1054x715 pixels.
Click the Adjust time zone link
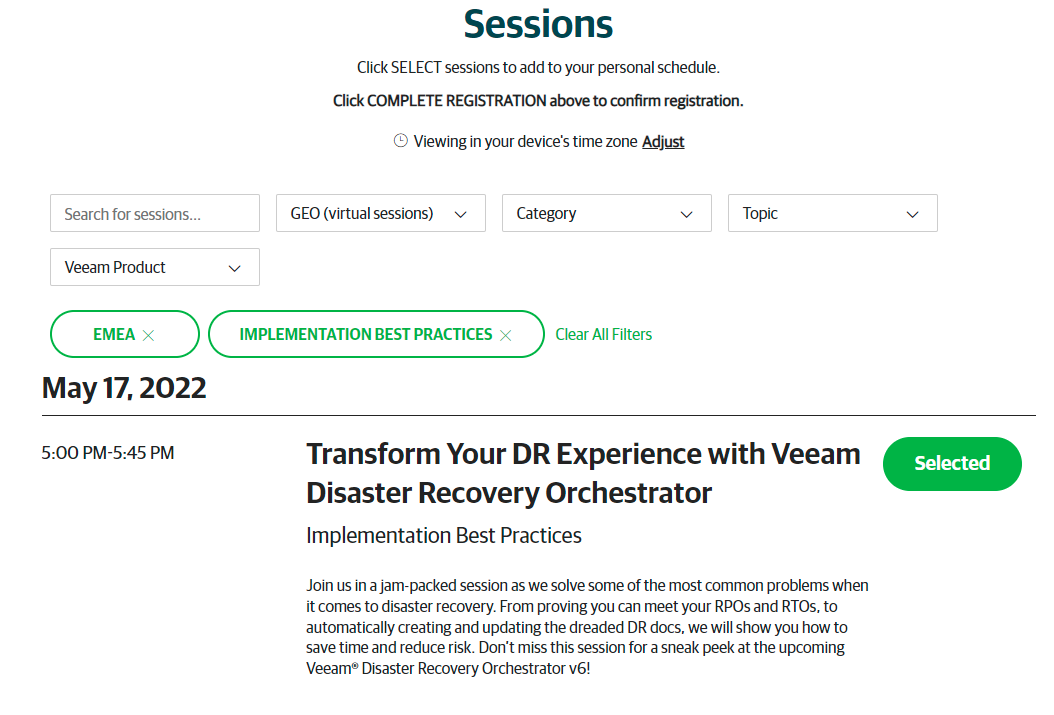663,142
